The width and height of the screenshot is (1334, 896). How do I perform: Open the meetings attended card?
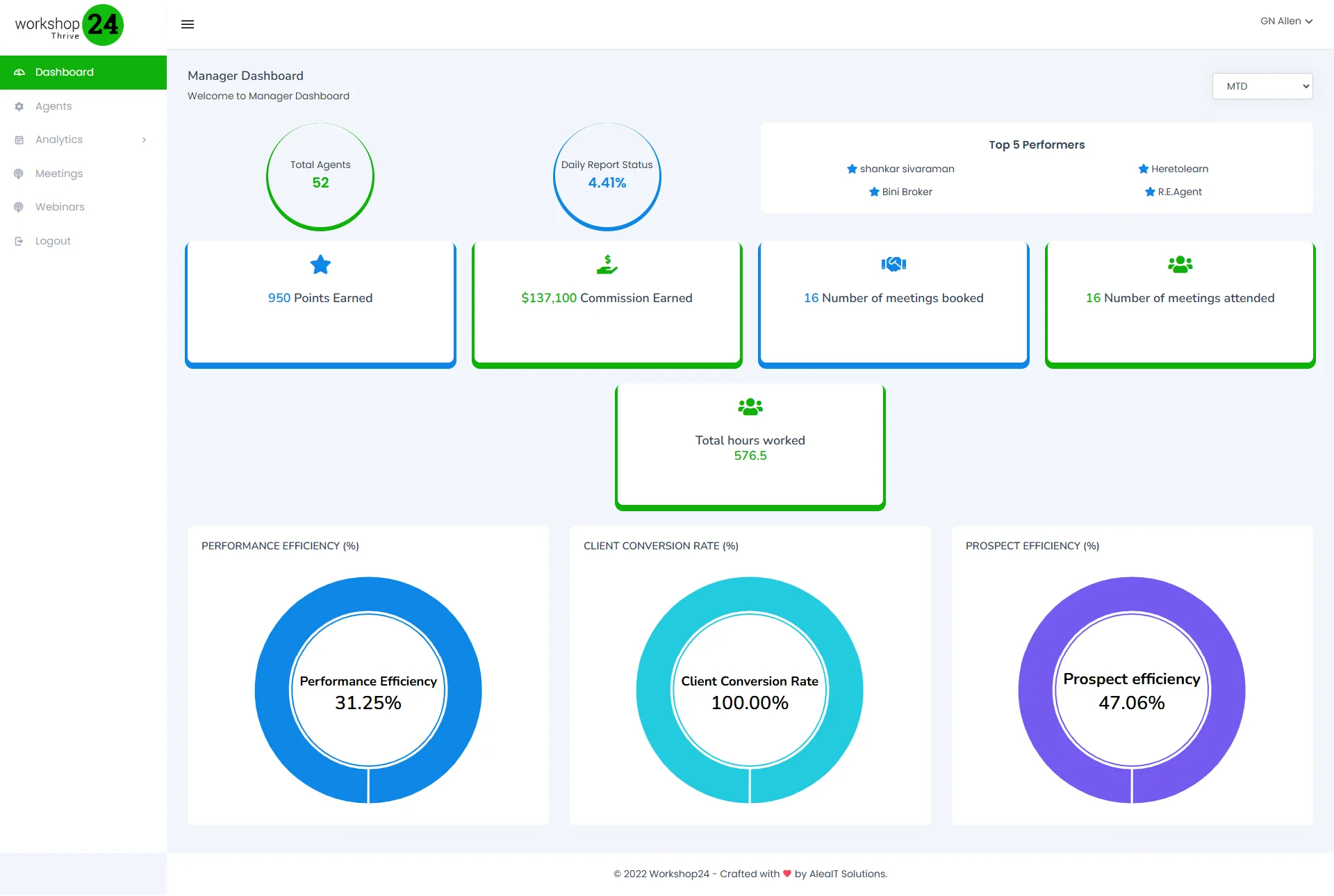[x=1180, y=304]
